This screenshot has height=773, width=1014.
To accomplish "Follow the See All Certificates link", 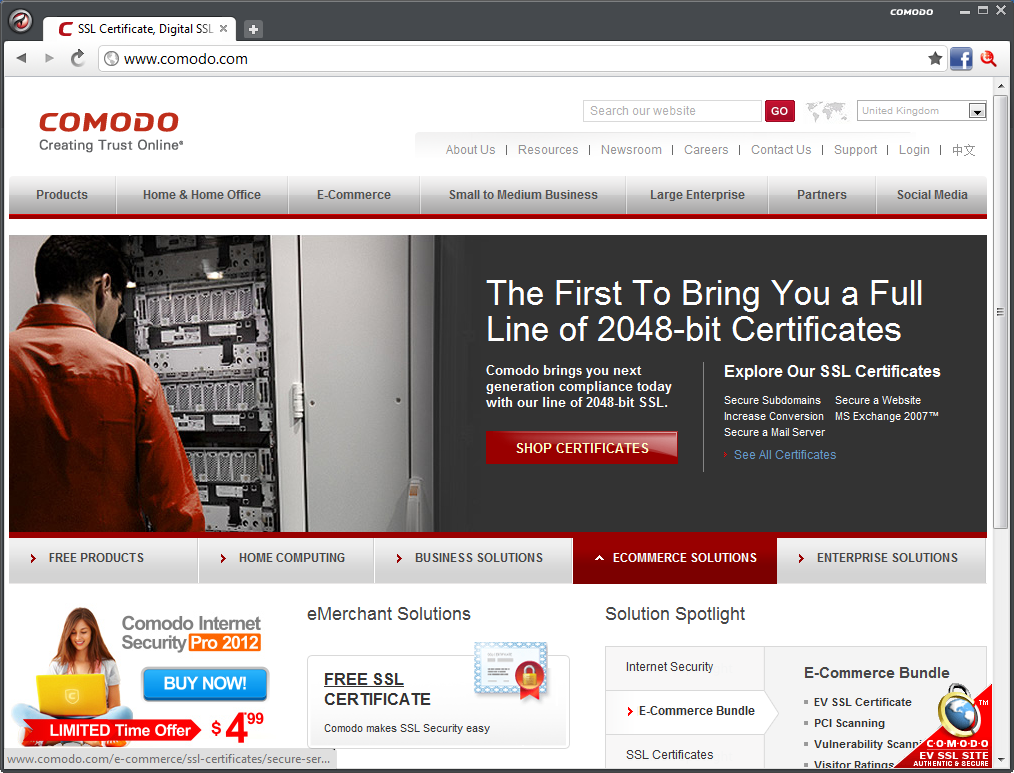I will pos(784,455).
